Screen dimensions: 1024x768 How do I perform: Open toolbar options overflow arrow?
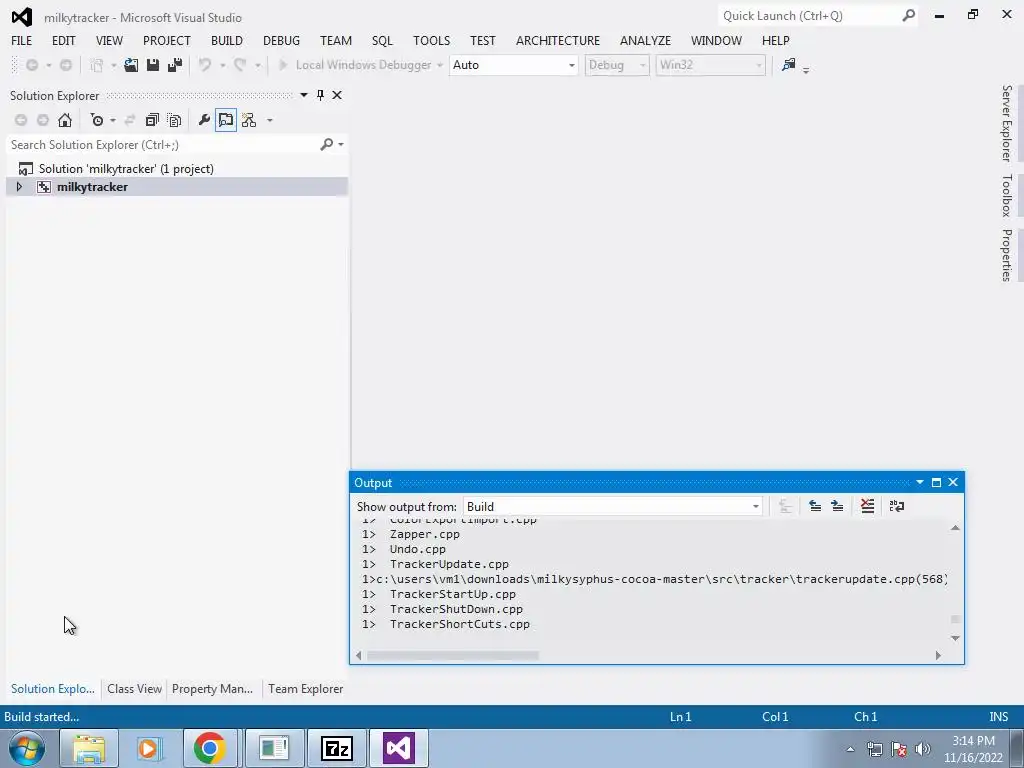tap(806, 69)
